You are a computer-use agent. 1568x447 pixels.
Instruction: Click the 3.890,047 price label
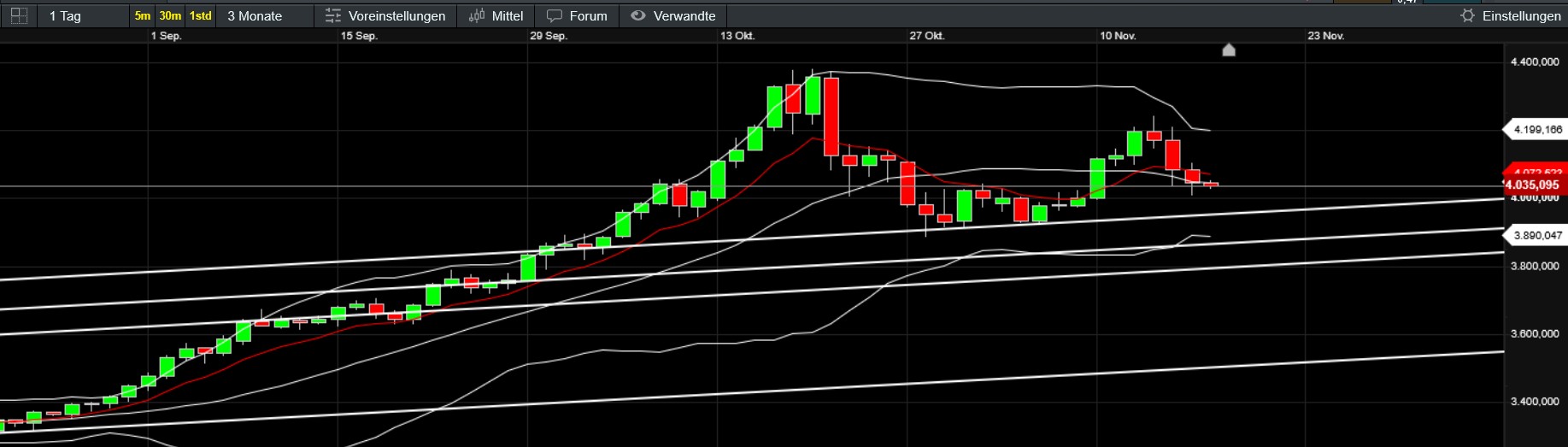1535,235
